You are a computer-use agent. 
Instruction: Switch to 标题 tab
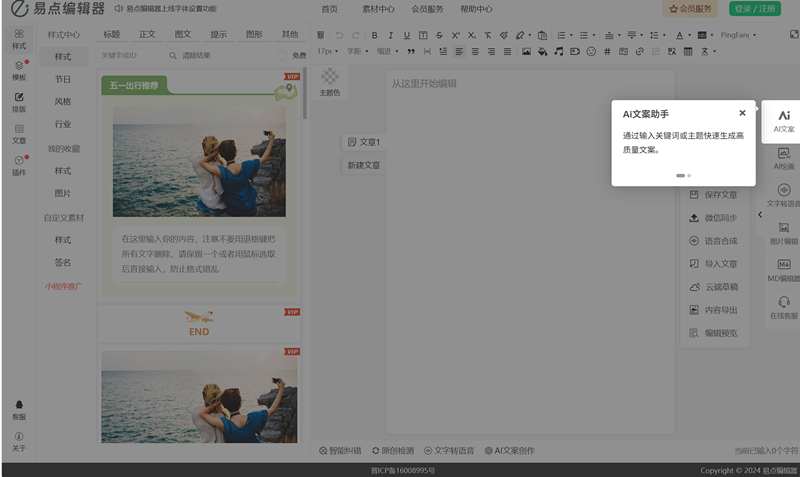[111, 34]
